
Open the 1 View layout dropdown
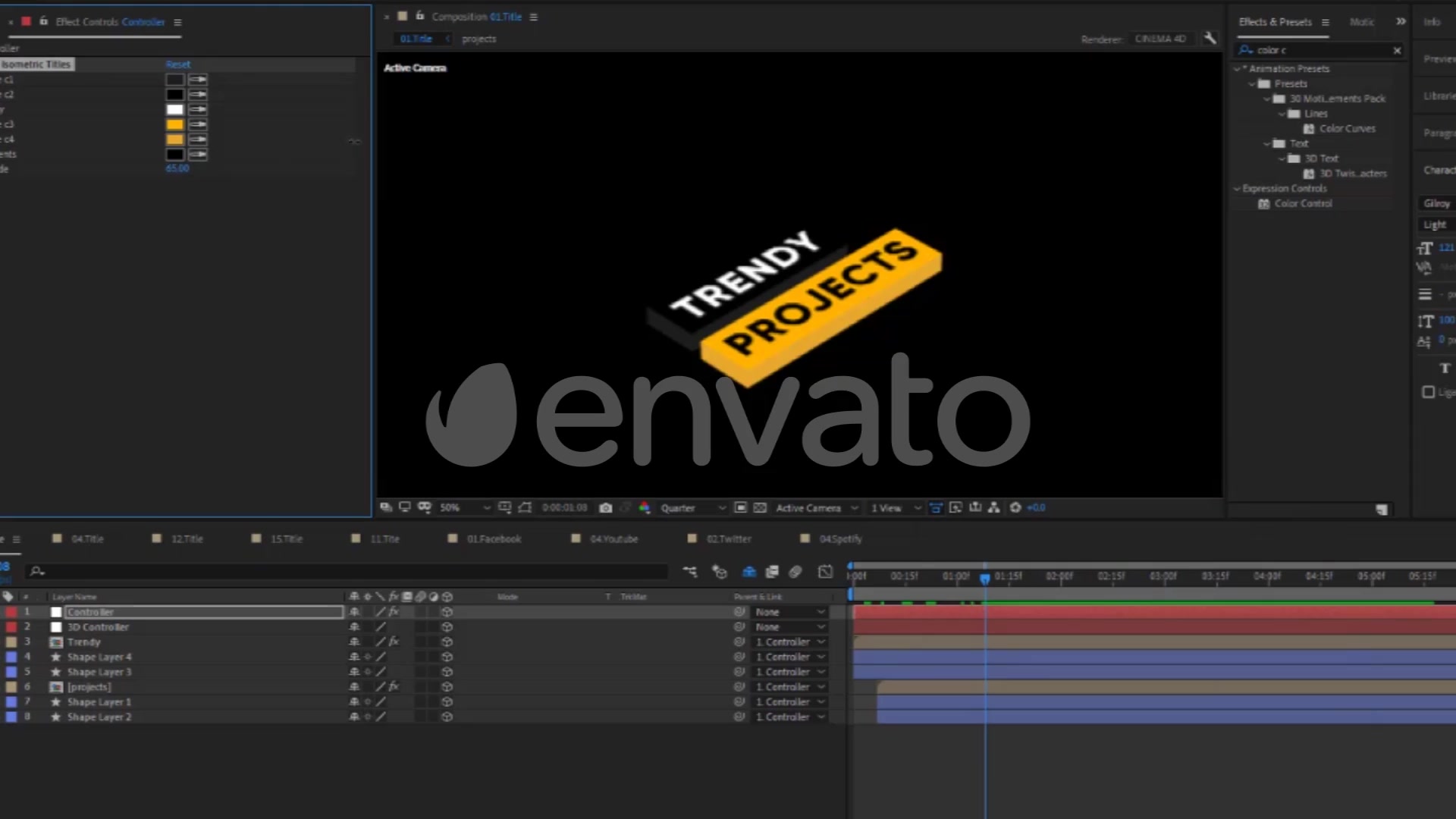click(x=896, y=508)
